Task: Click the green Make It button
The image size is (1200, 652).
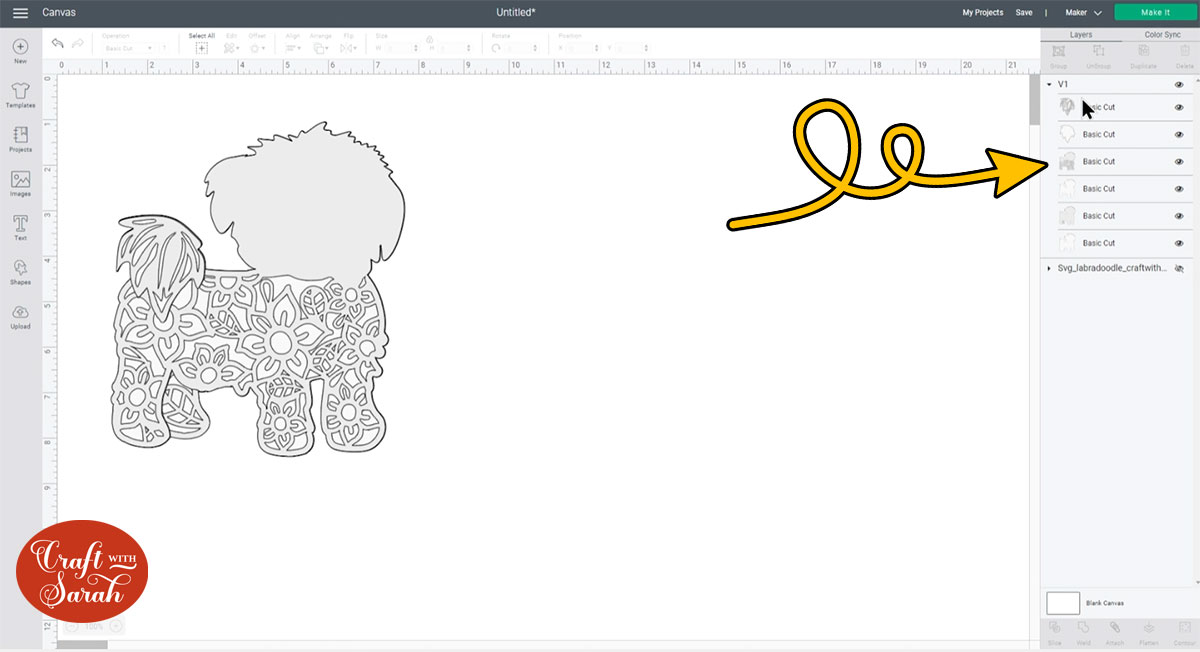Action: (1155, 13)
